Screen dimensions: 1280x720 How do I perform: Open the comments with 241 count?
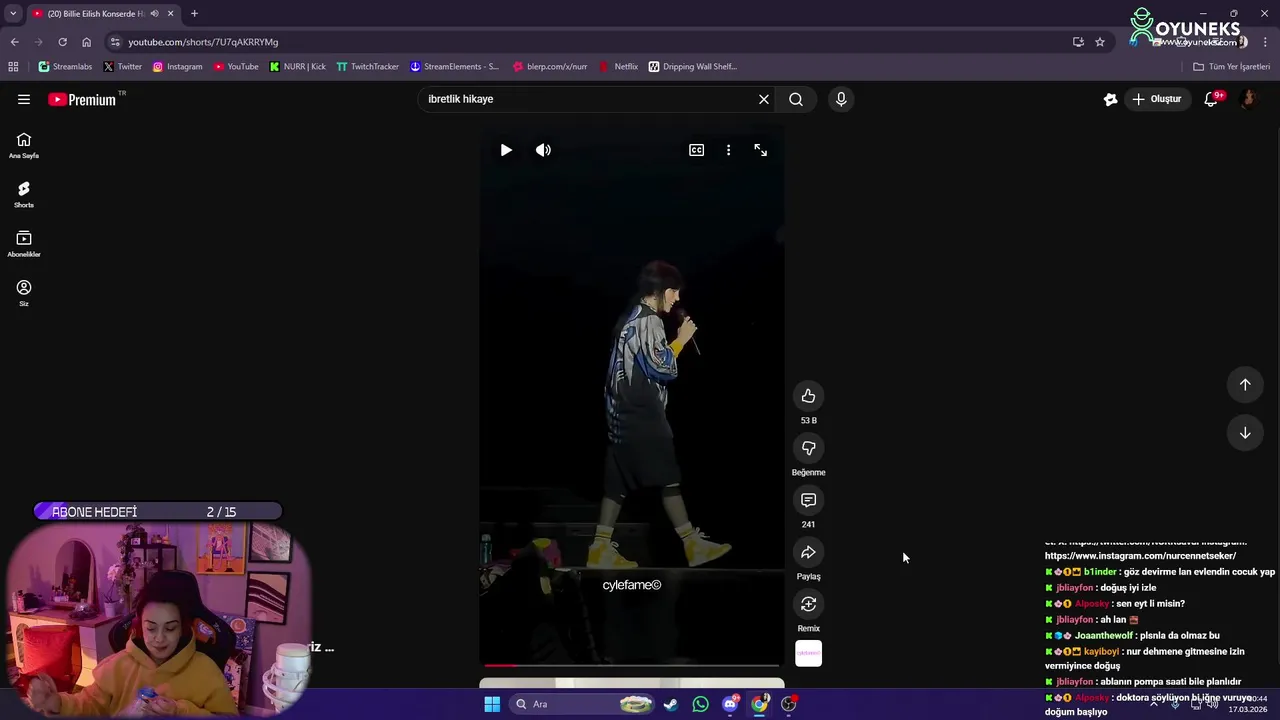coord(808,500)
